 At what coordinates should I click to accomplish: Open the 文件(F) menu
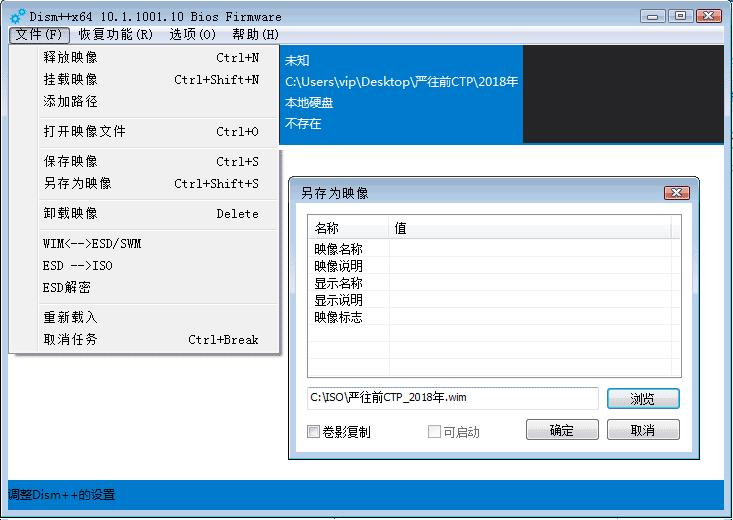pos(39,35)
